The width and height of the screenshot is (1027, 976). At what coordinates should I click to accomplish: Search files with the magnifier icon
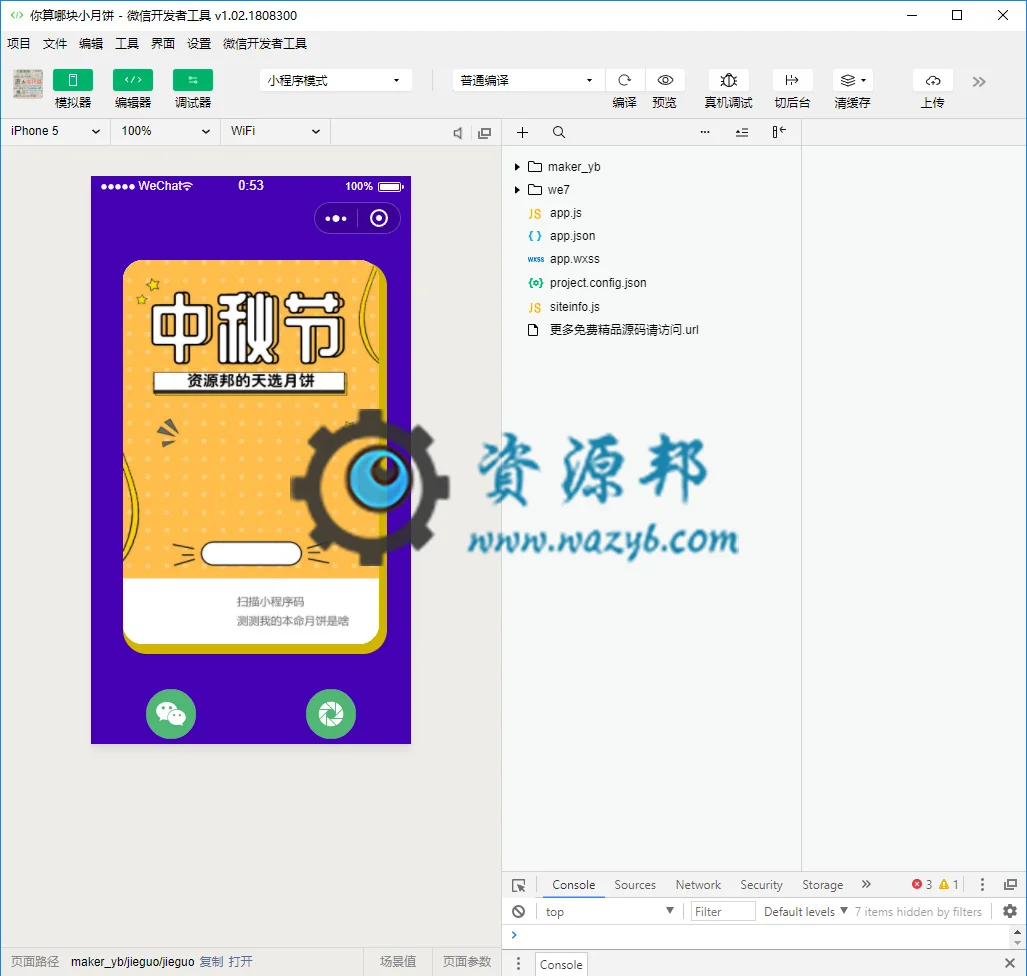click(x=559, y=132)
